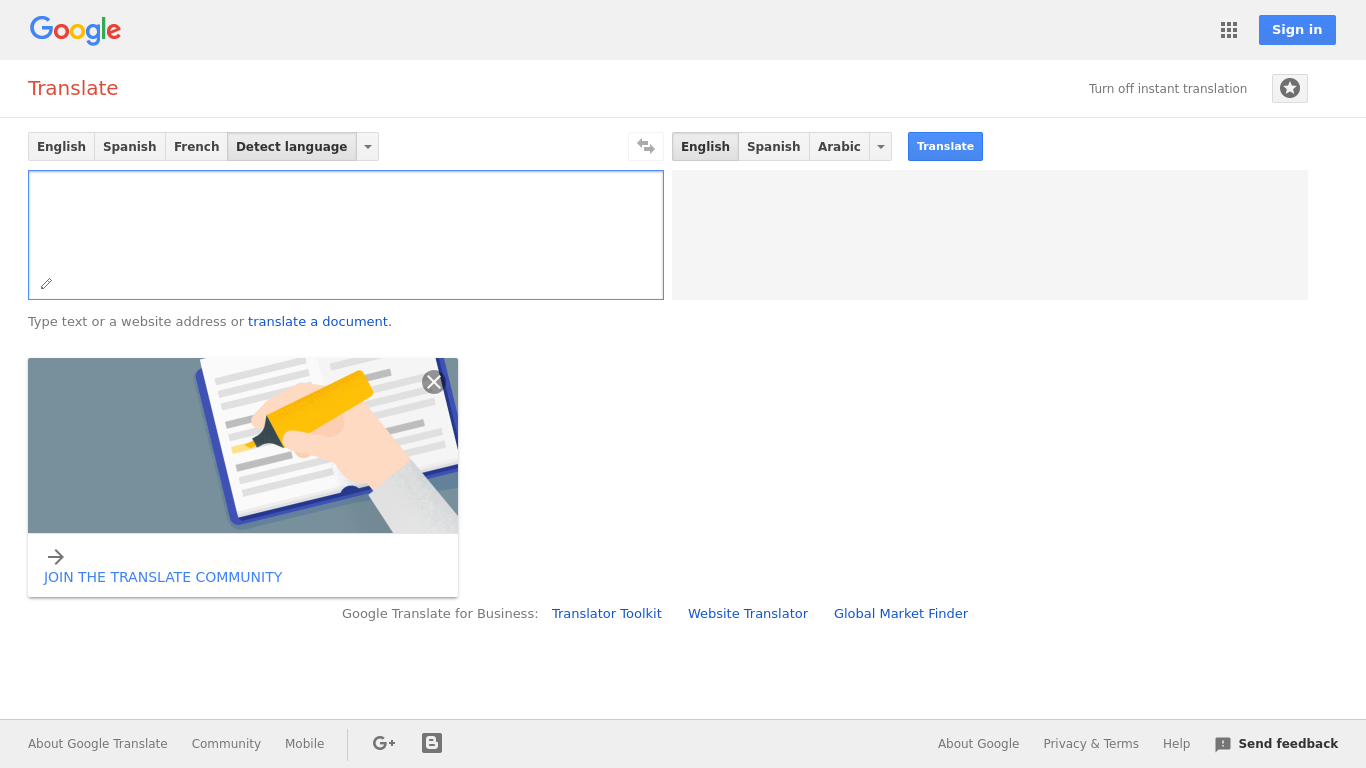Open the Blogger icon in footer
Viewport: 1366px width, 768px height.
point(432,743)
